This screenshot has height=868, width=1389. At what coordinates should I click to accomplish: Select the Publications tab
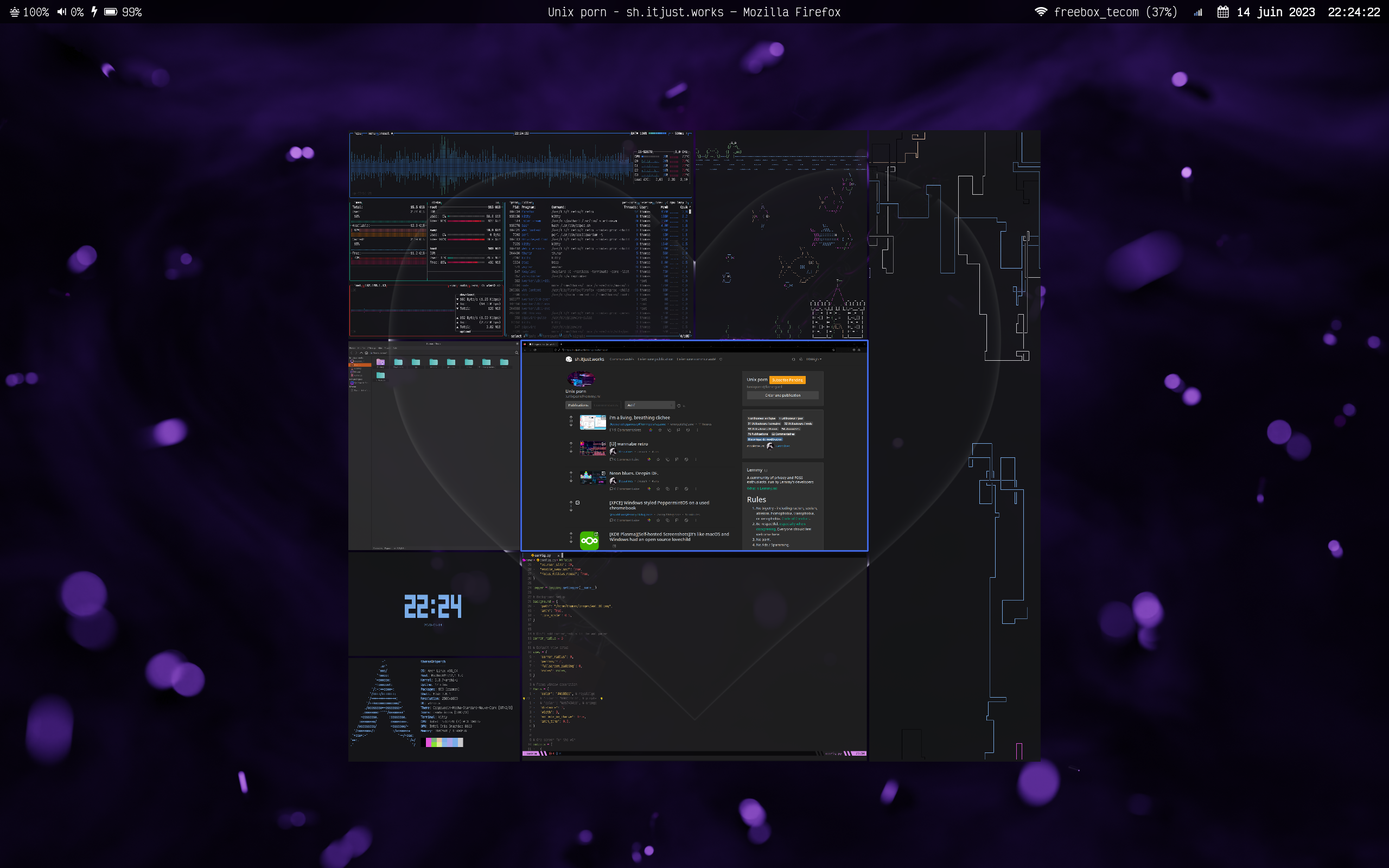[578, 405]
